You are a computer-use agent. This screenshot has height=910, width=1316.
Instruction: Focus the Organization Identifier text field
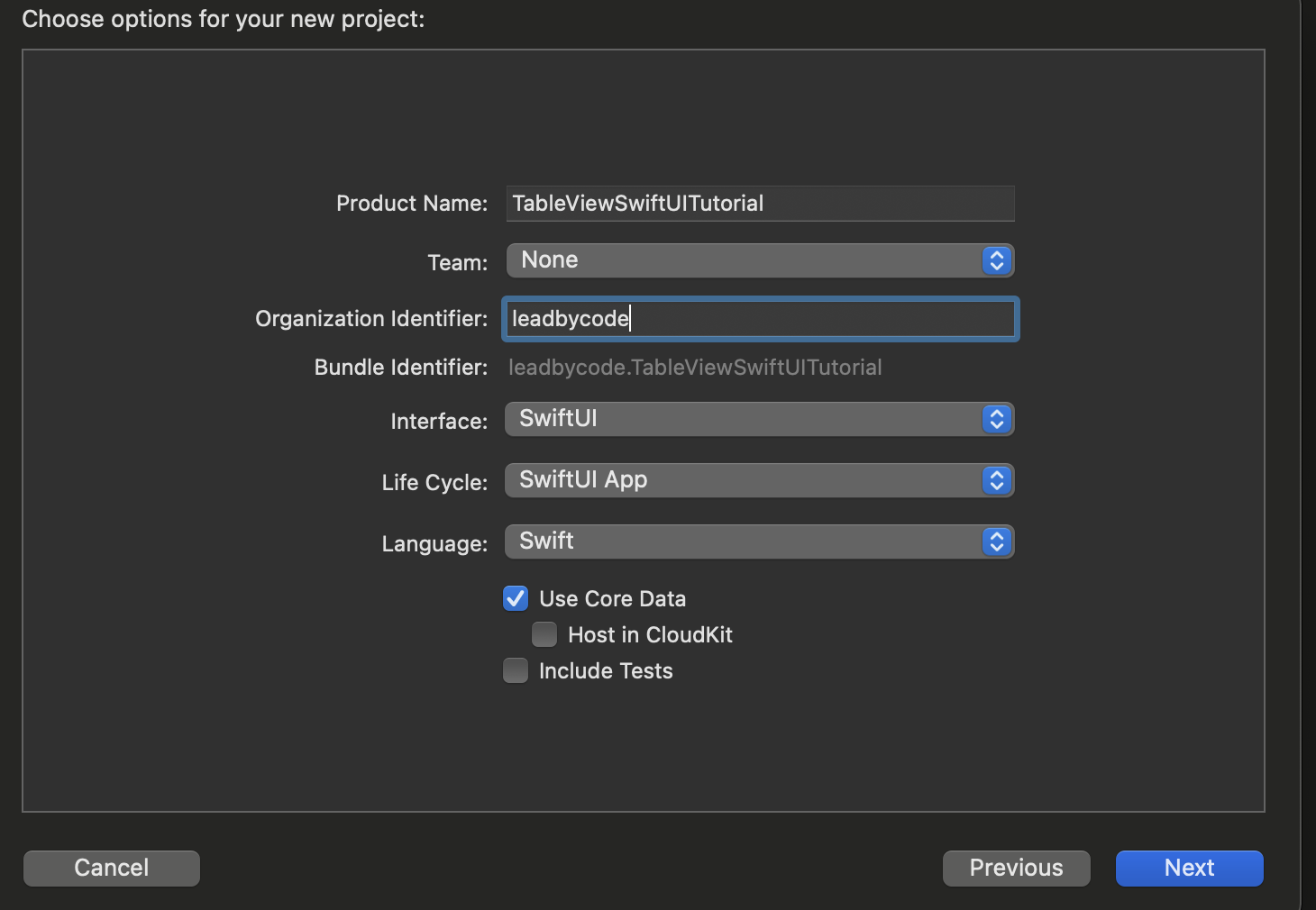pyautogui.click(x=760, y=319)
